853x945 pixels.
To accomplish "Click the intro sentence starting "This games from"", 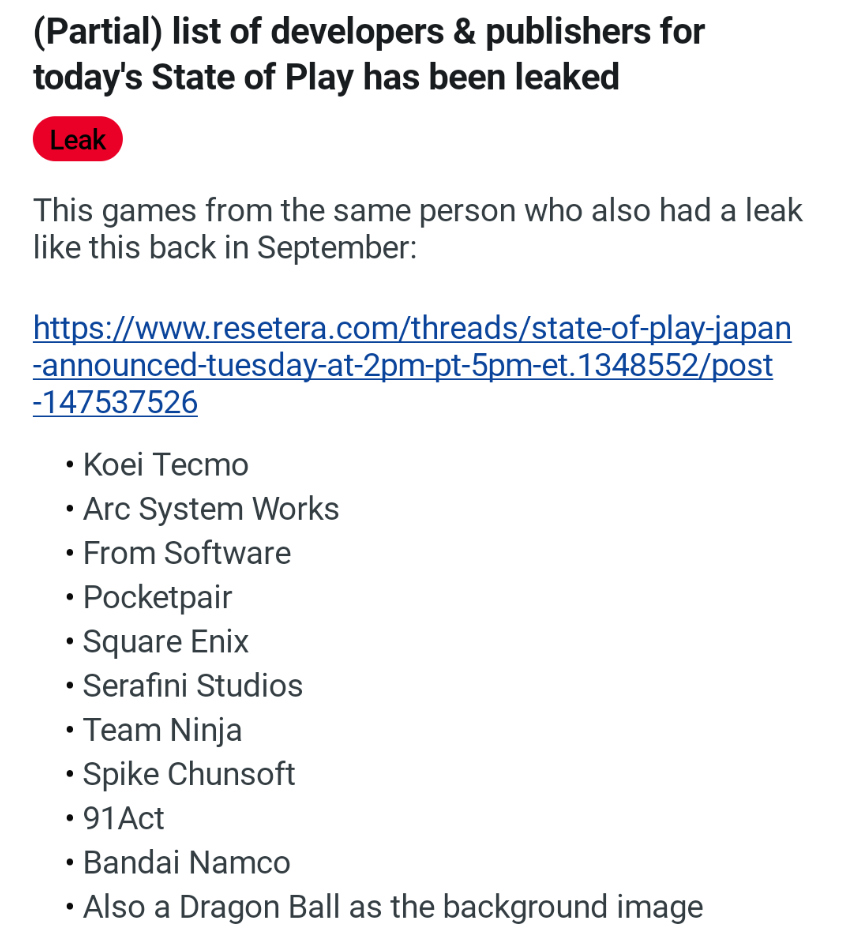I will (x=418, y=211).
